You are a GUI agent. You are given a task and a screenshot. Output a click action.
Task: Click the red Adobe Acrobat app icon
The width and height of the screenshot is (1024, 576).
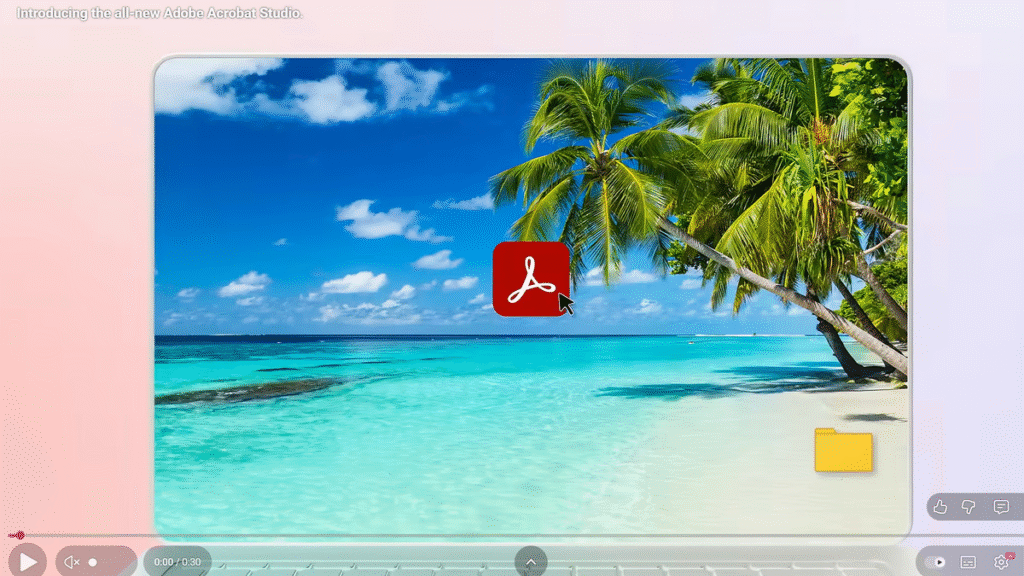(531, 279)
